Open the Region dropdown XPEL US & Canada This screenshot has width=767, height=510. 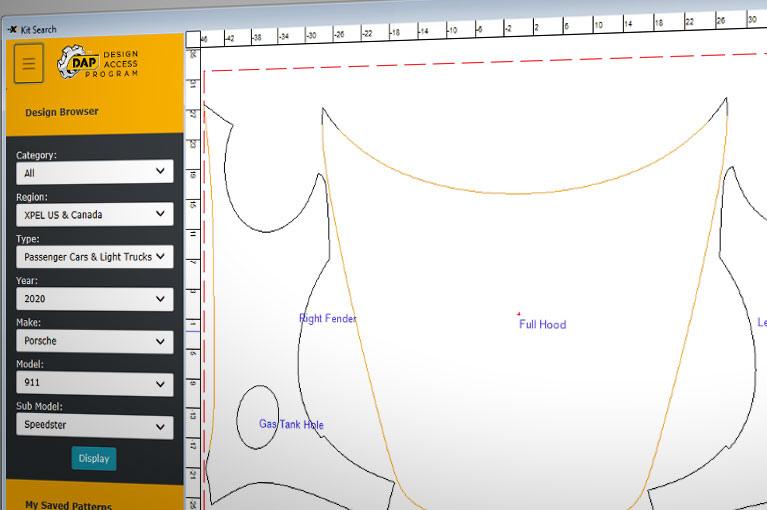point(94,214)
